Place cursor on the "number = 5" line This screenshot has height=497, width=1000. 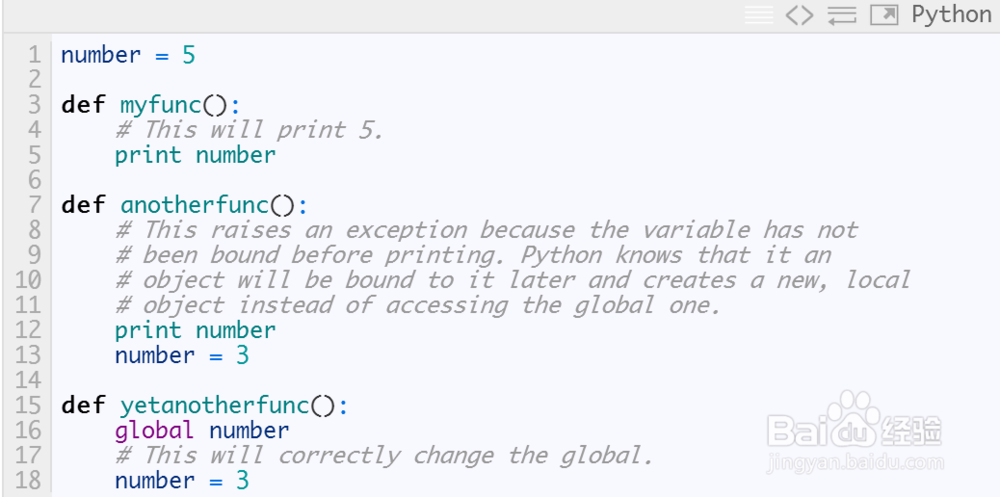pos(128,55)
